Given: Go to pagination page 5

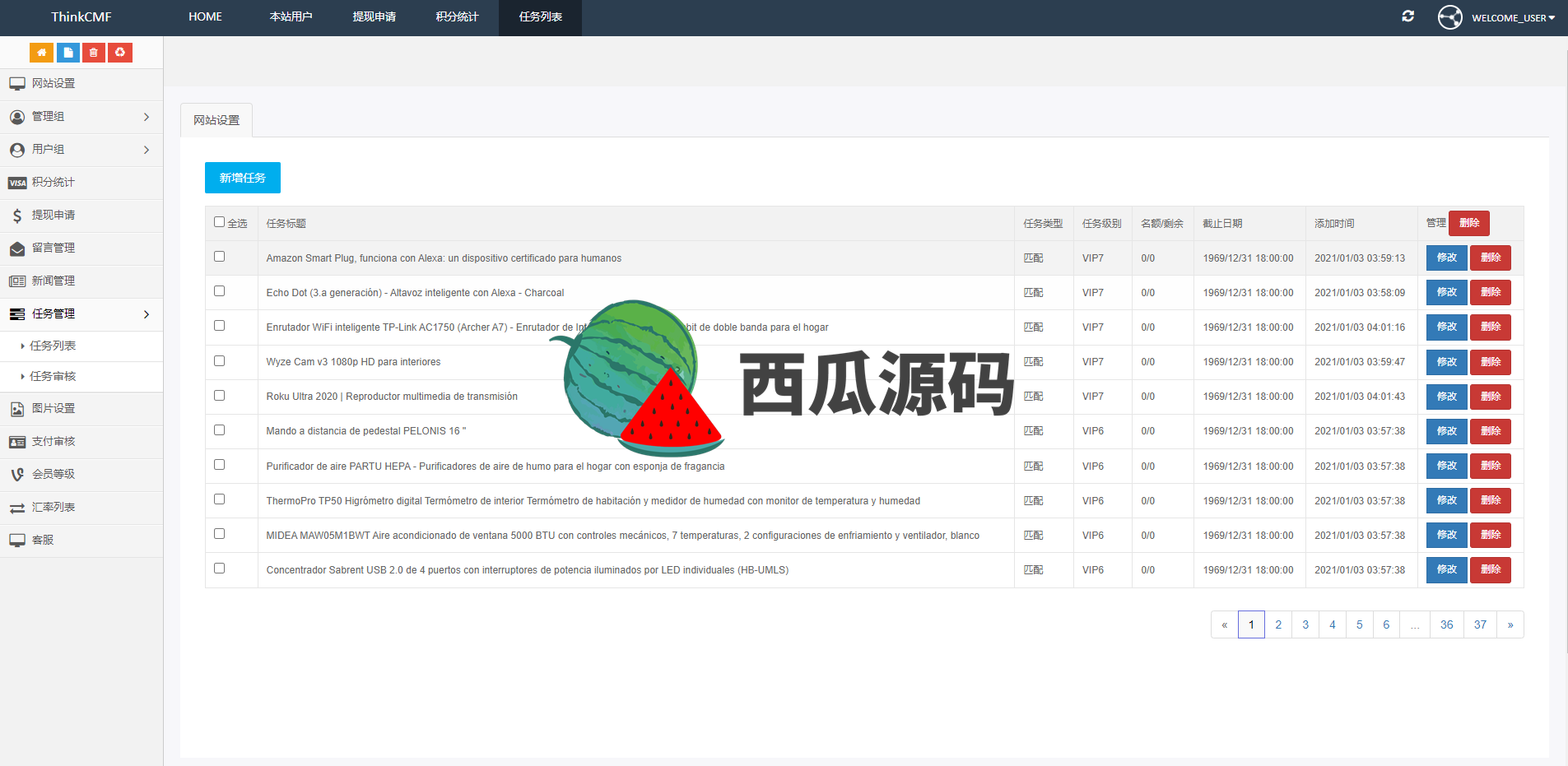Looking at the screenshot, I should coord(1360,624).
